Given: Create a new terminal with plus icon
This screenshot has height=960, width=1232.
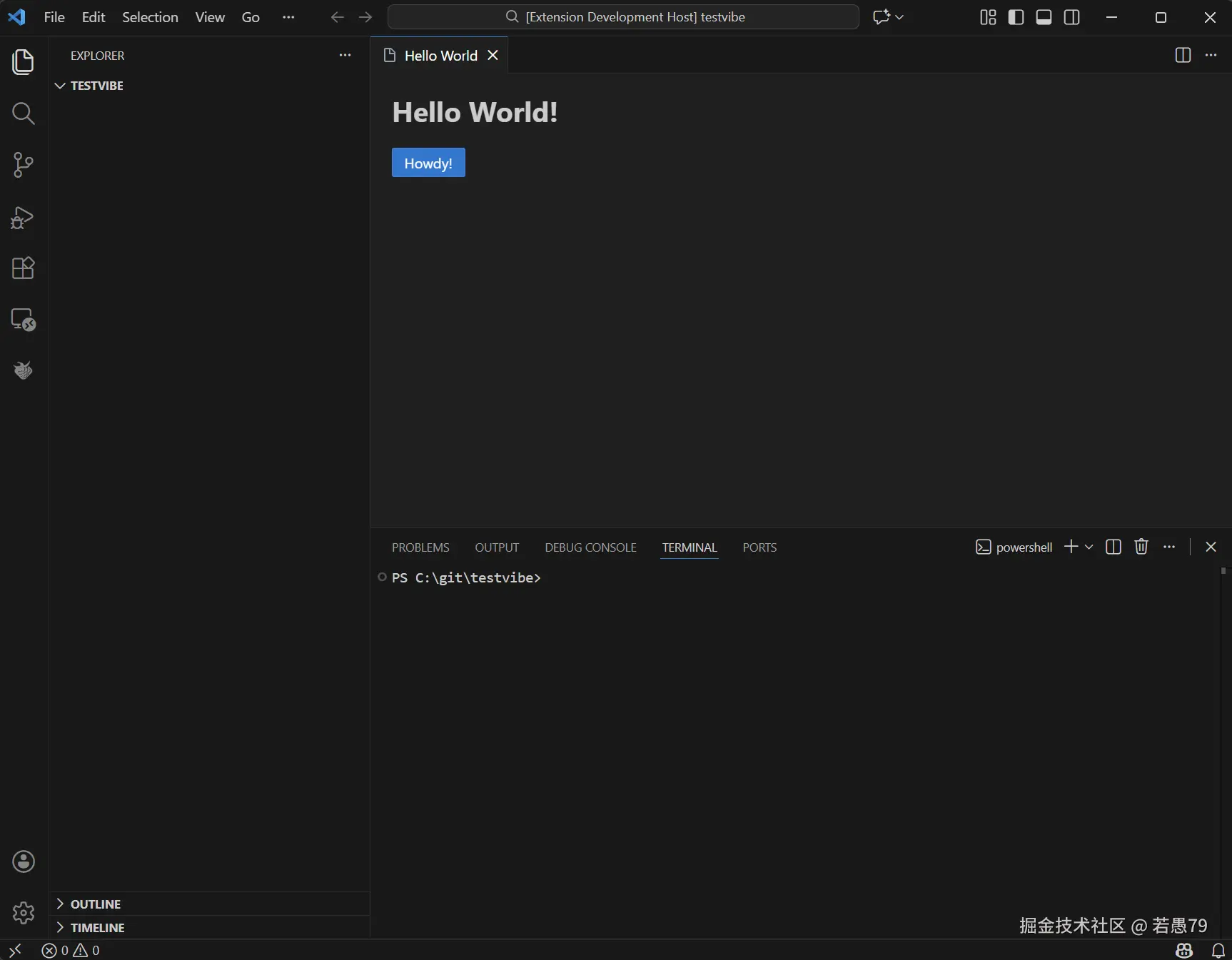Looking at the screenshot, I should tap(1071, 547).
